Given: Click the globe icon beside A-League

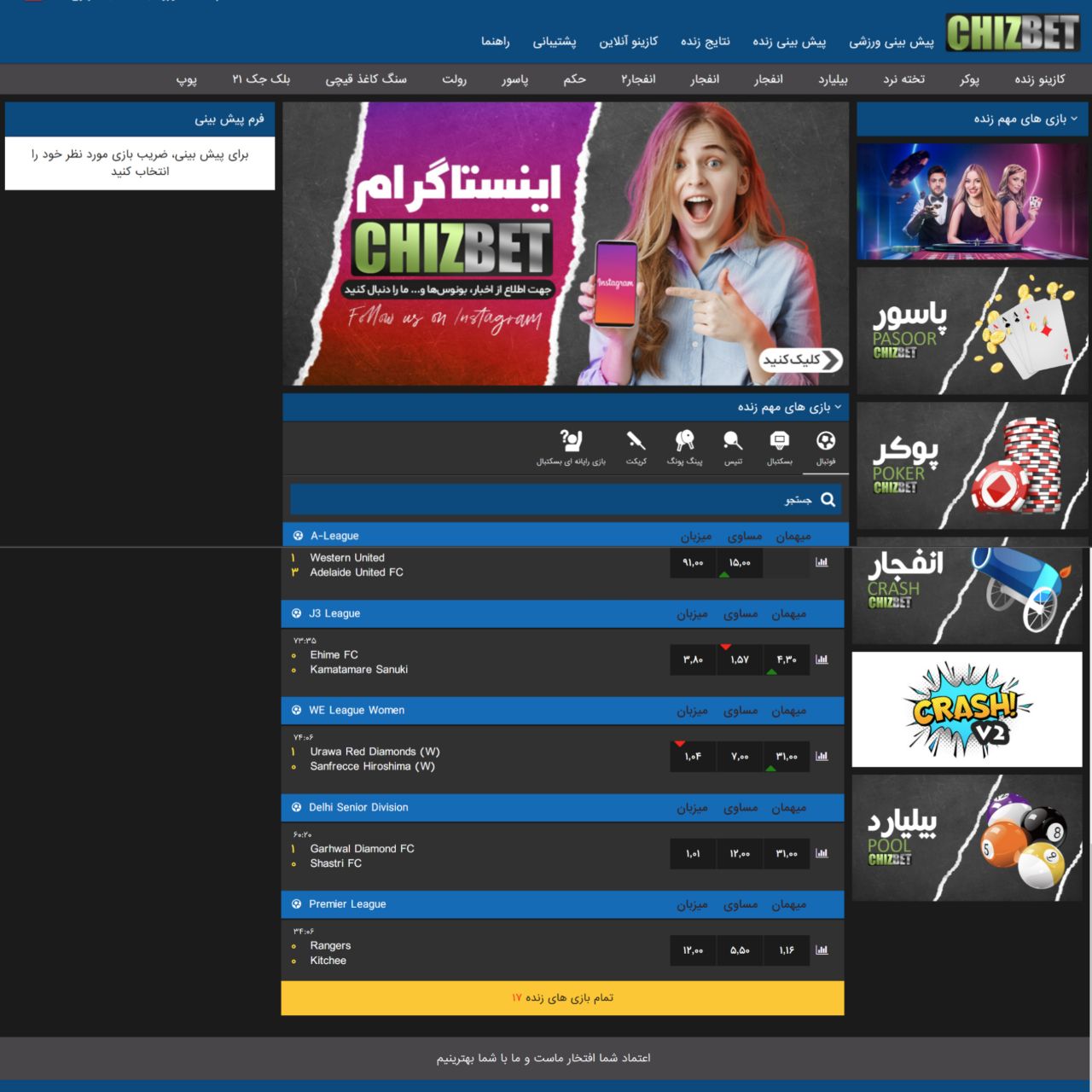Looking at the screenshot, I should coord(296,535).
